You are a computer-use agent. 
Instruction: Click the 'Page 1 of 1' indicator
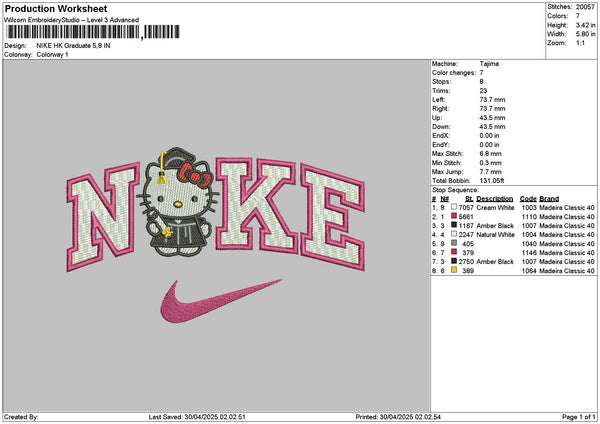579,417
